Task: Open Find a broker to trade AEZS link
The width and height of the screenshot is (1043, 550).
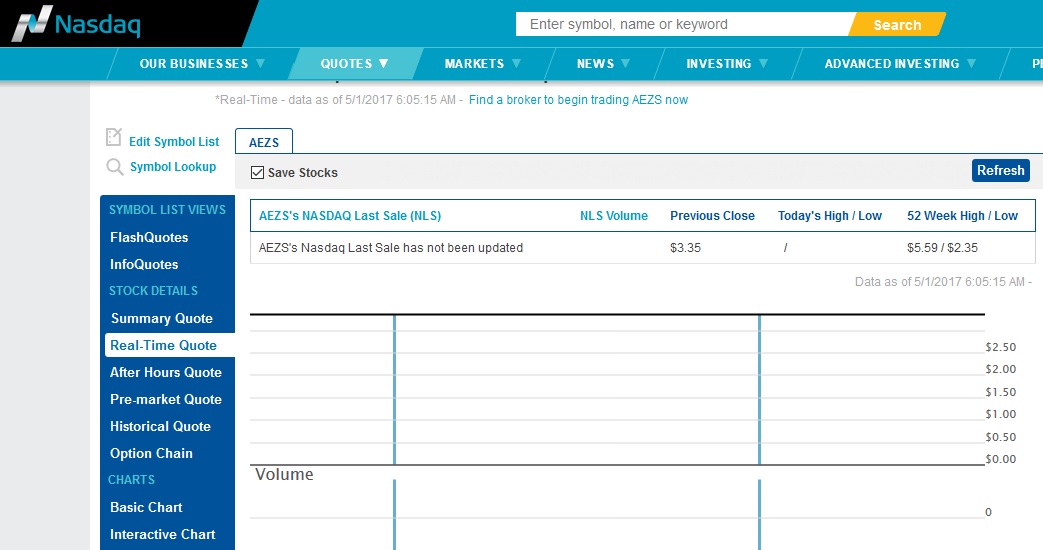Action: pos(578,100)
